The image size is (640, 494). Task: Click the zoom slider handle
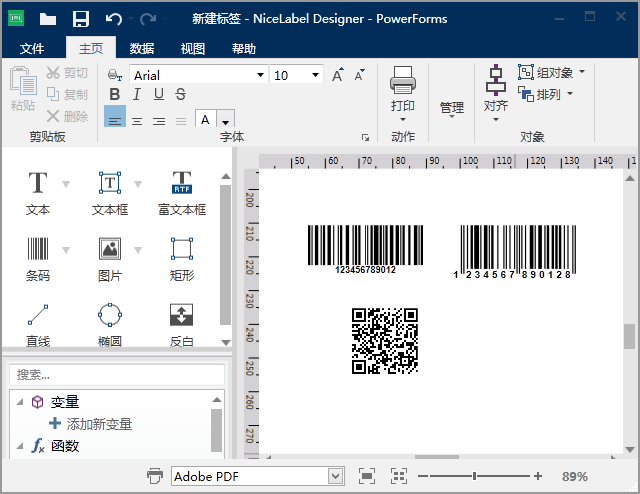(x=474, y=476)
